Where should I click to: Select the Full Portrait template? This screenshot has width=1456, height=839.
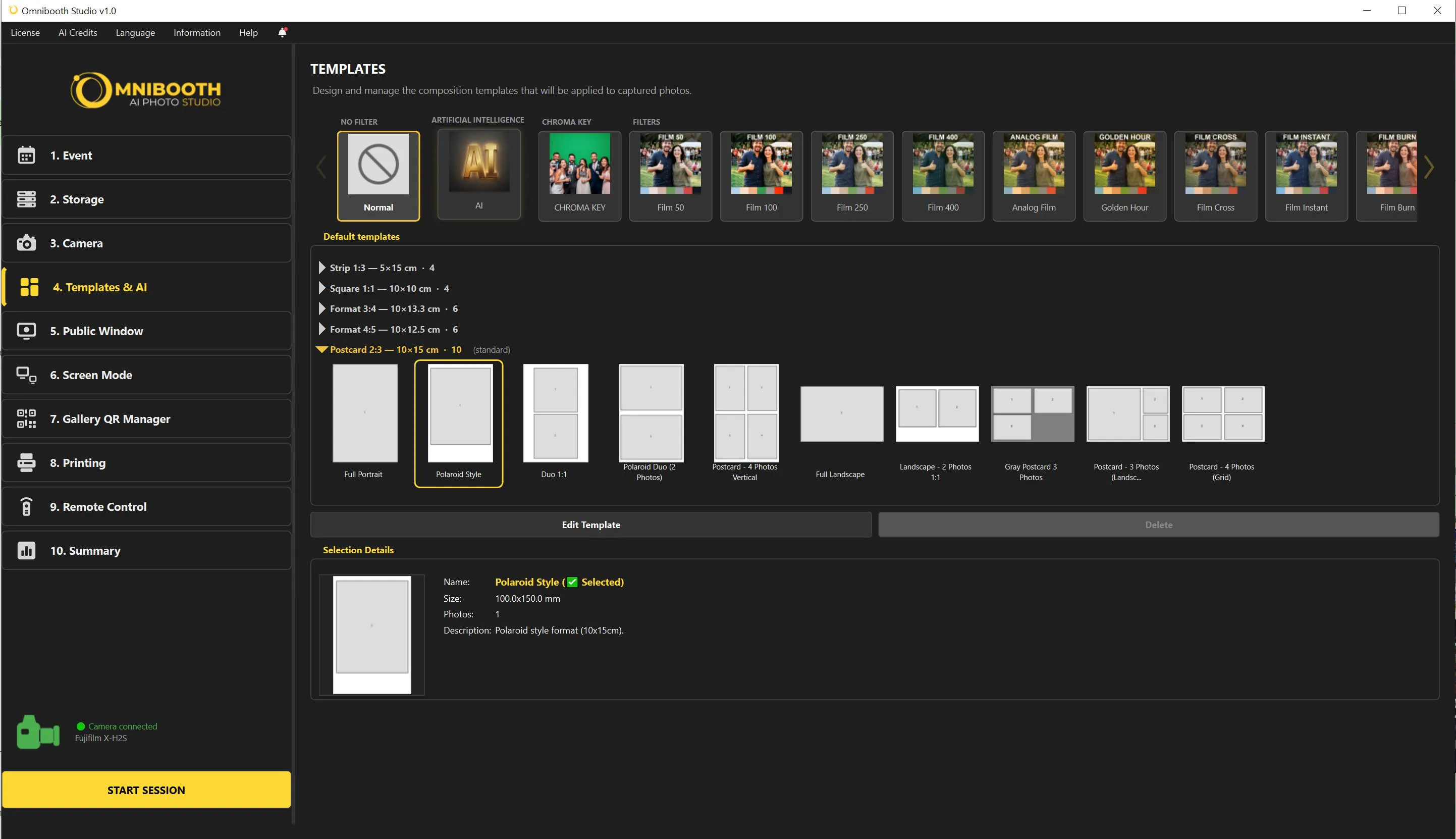[364, 423]
